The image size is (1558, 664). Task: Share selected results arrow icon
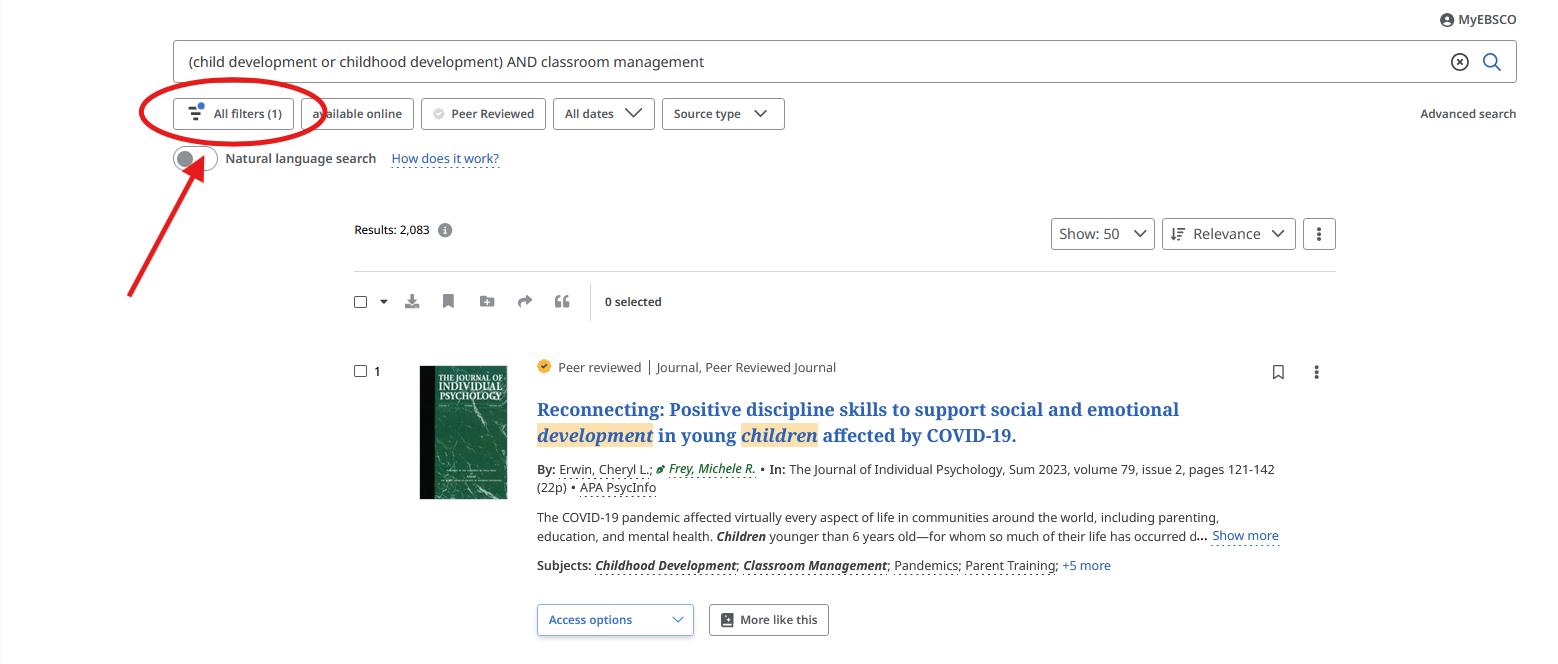point(525,301)
